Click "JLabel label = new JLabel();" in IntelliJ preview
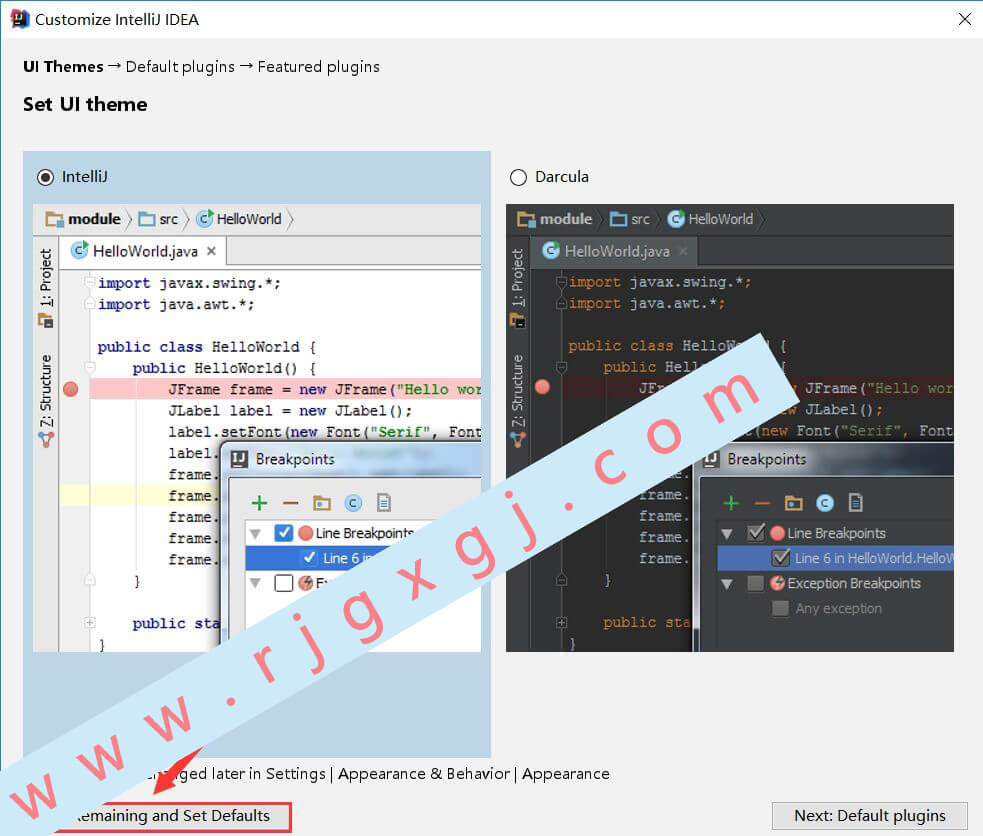Viewport: 983px width, 836px height. click(290, 410)
